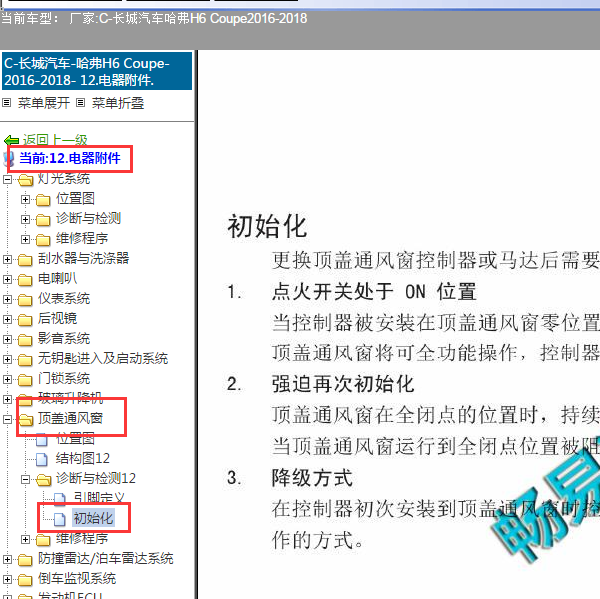Expand 维修程序 under 顶盖通风窗
Image resolution: width=600 pixels, height=599 pixels.
click(x=25, y=539)
